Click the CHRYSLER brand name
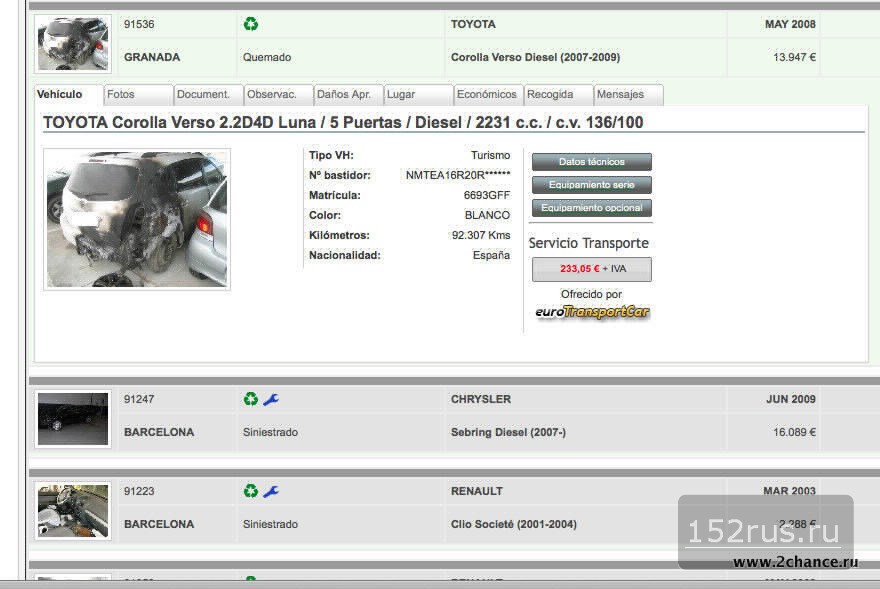Screen dimensions: 880x589 481,399
